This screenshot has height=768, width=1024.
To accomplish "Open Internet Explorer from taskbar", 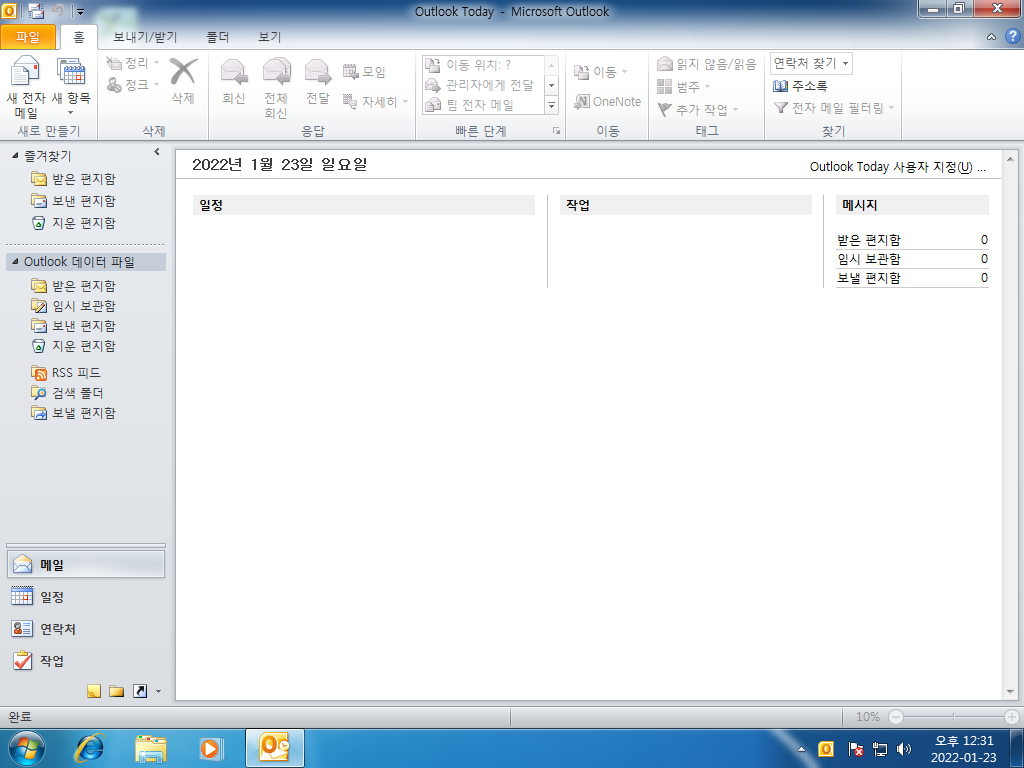I will tap(89, 748).
